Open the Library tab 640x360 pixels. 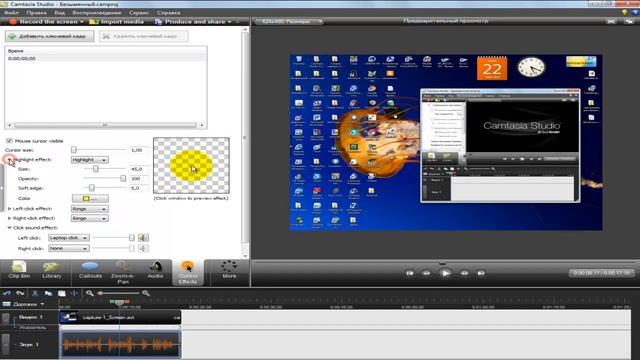click(51, 271)
